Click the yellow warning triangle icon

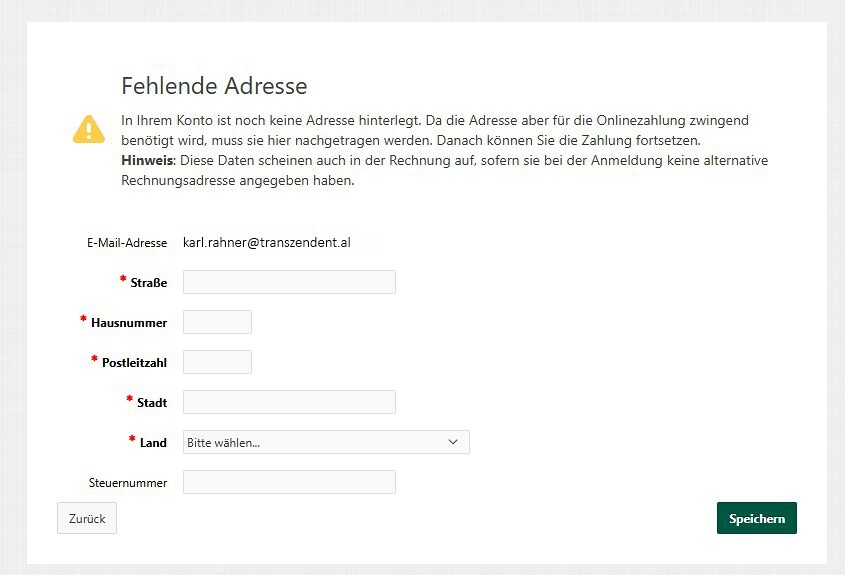89,129
